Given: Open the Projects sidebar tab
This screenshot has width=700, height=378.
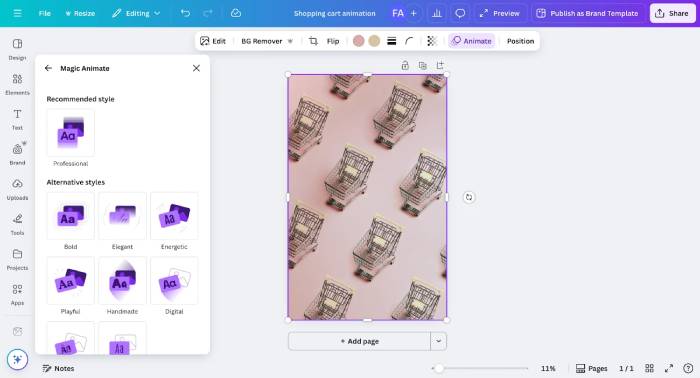Looking at the screenshot, I should point(17,260).
